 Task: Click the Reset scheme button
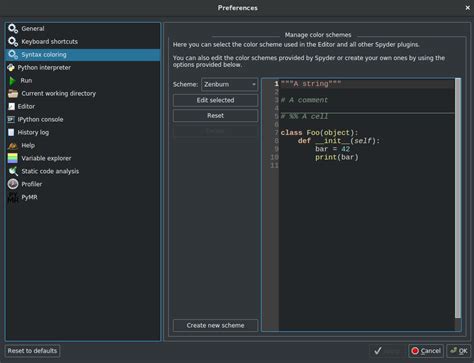point(215,116)
